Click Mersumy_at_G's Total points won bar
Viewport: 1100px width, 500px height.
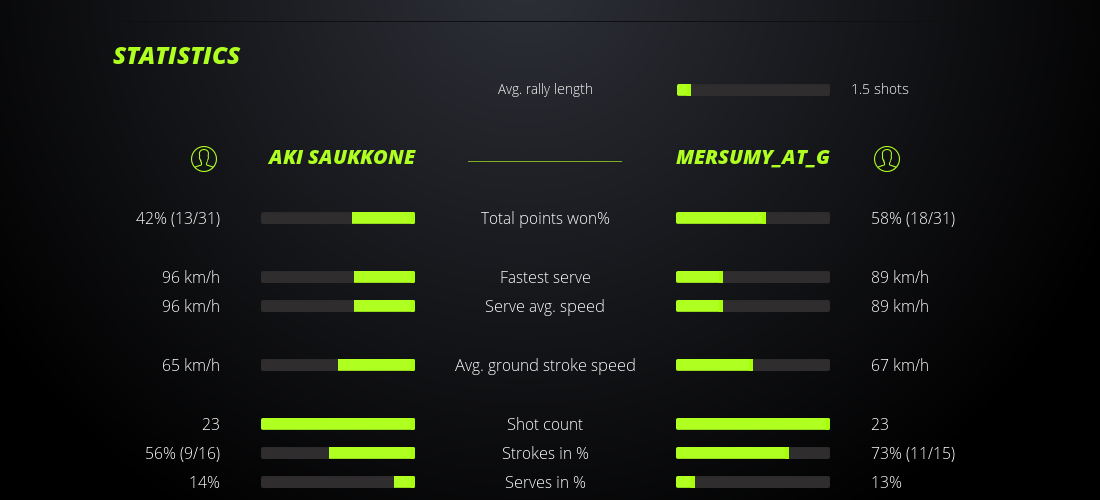[x=753, y=218]
